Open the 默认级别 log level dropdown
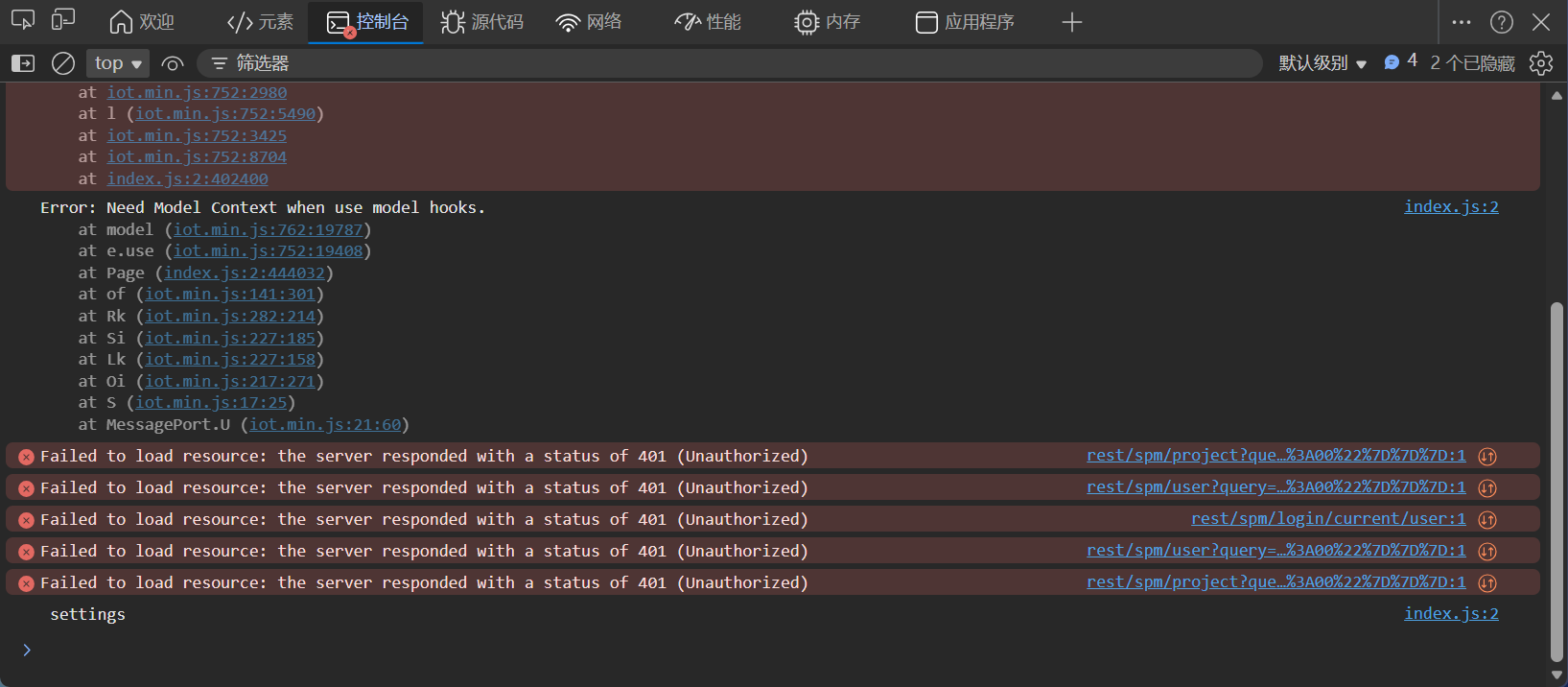This screenshot has height=687, width=1568. click(1322, 63)
